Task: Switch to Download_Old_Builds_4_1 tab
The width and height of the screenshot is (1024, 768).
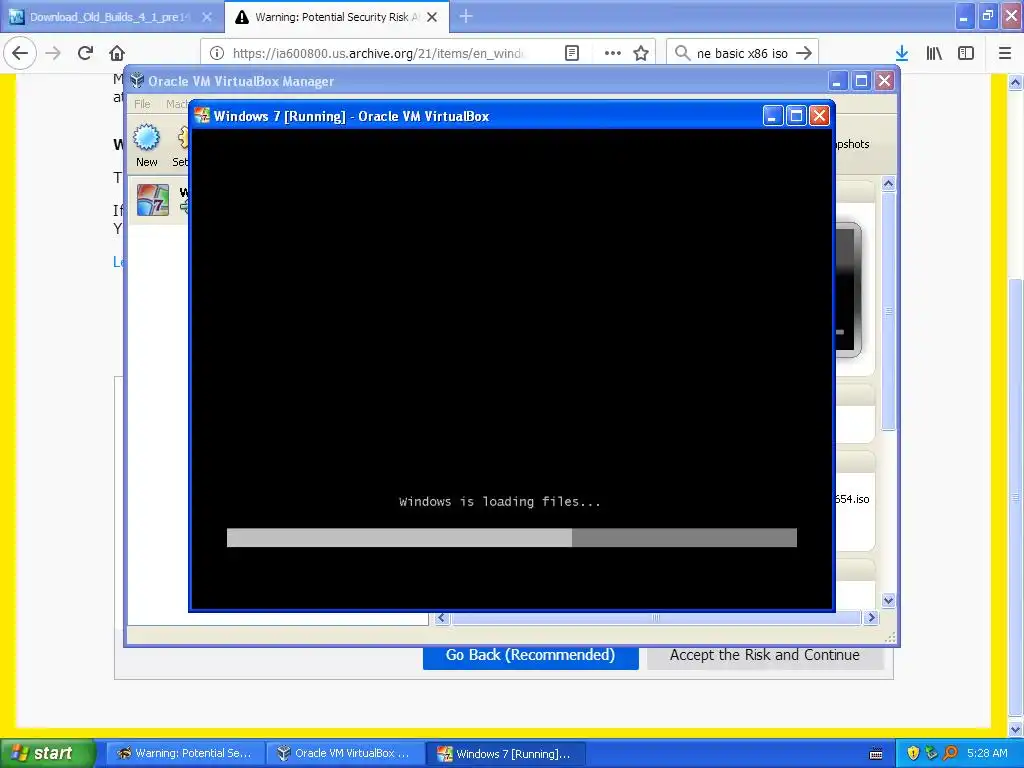Action: click(x=111, y=17)
